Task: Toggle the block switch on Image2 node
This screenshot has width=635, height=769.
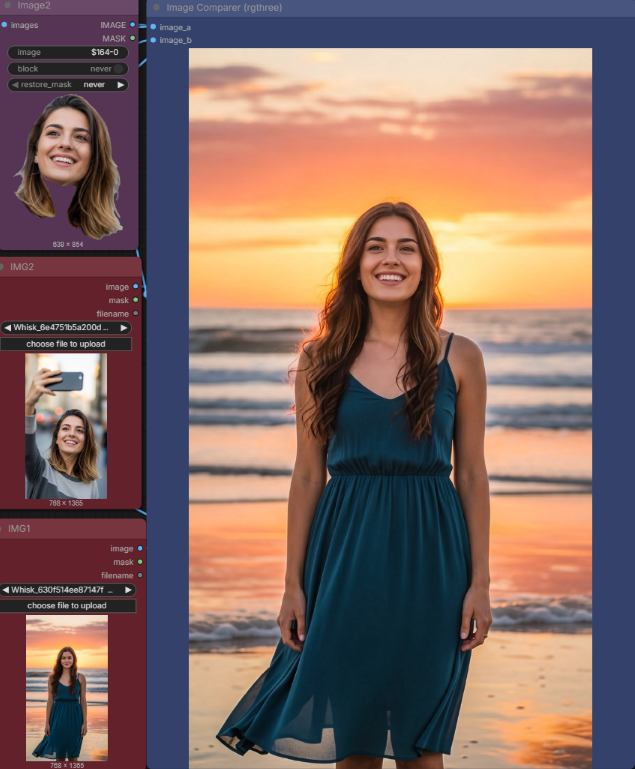Action: coord(118,69)
